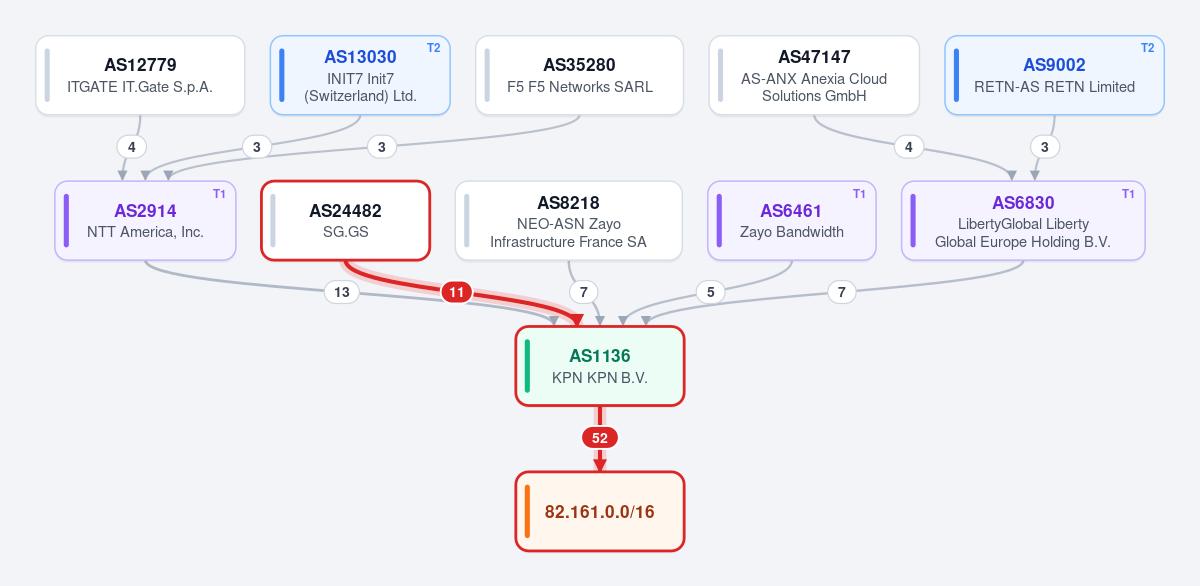Select the AS6461 Zayo Bandwidth node
The image size is (1200, 586).
pos(791,221)
